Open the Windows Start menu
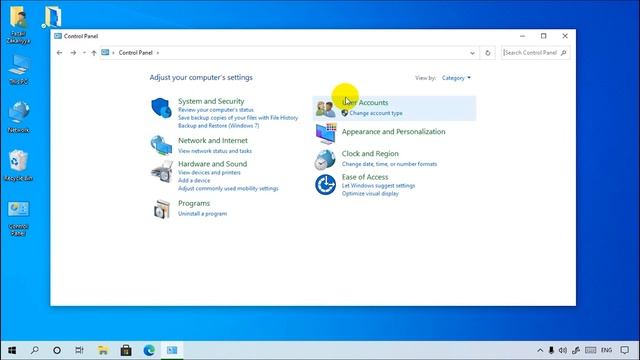 tap(12, 350)
